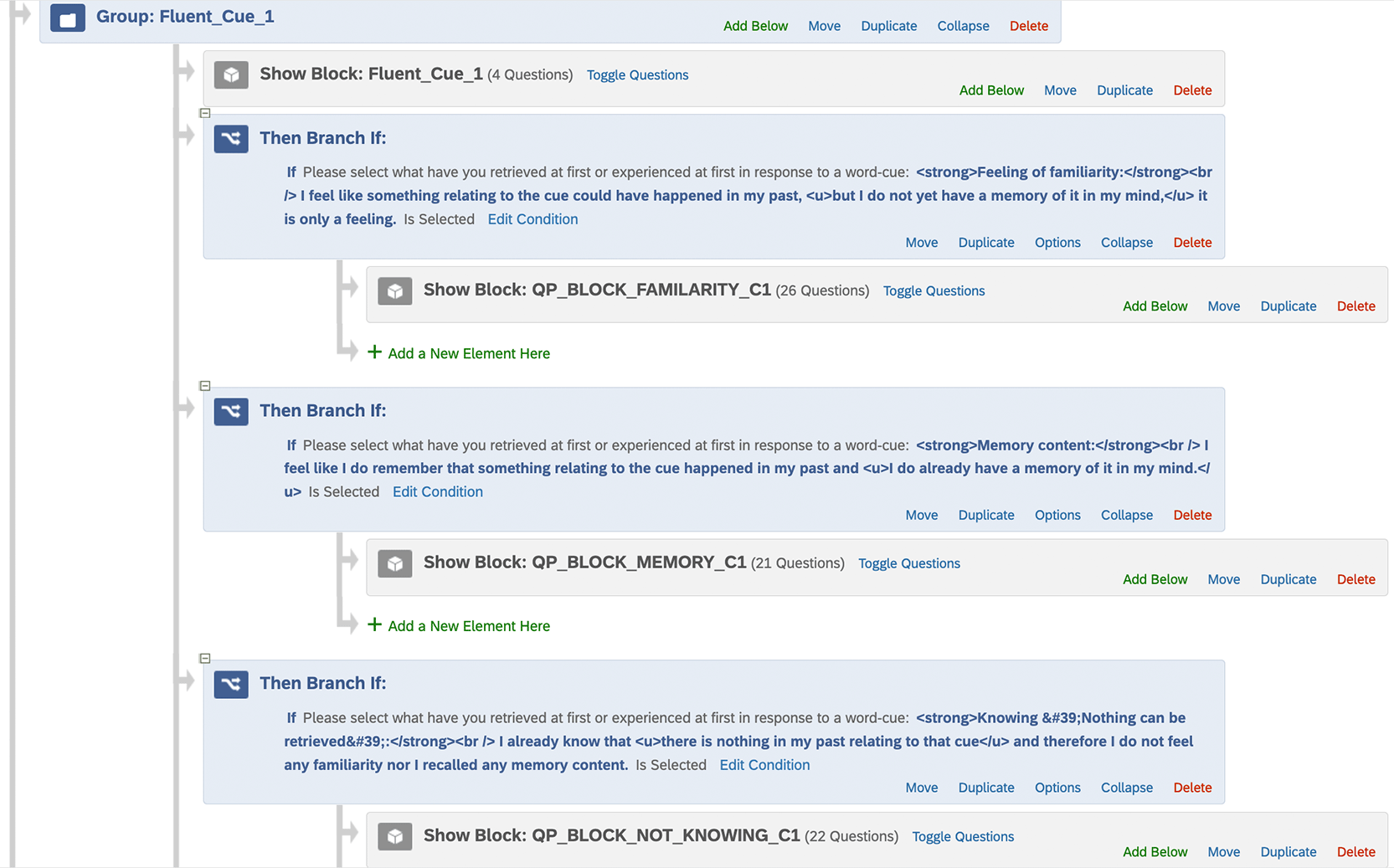Duplicate QP_BLOCK_MEMORY_C1 block
The image size is (1394, 868).
[1288, 579]
